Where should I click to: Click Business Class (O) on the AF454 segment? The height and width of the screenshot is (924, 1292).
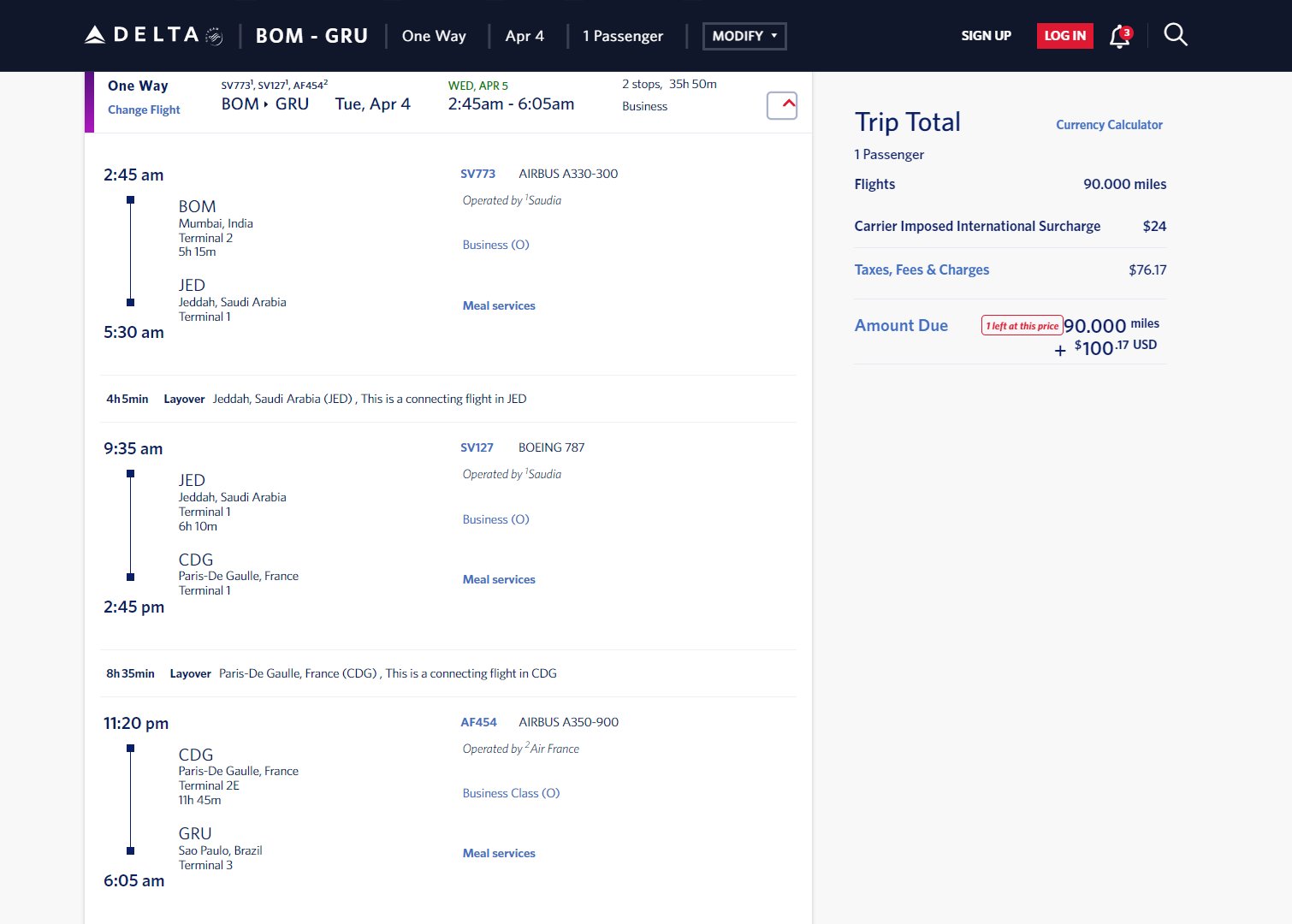511,793
